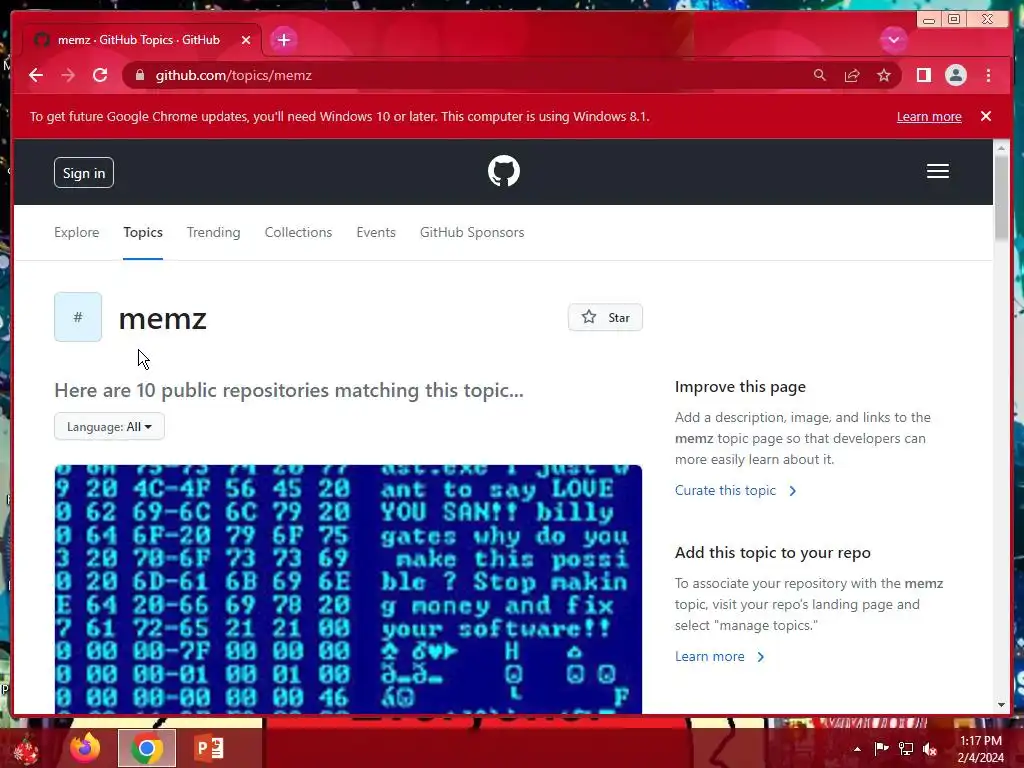Click the Curate this topic link
The width and height of the screenshot is (1024, 768).
coord(735,490)
